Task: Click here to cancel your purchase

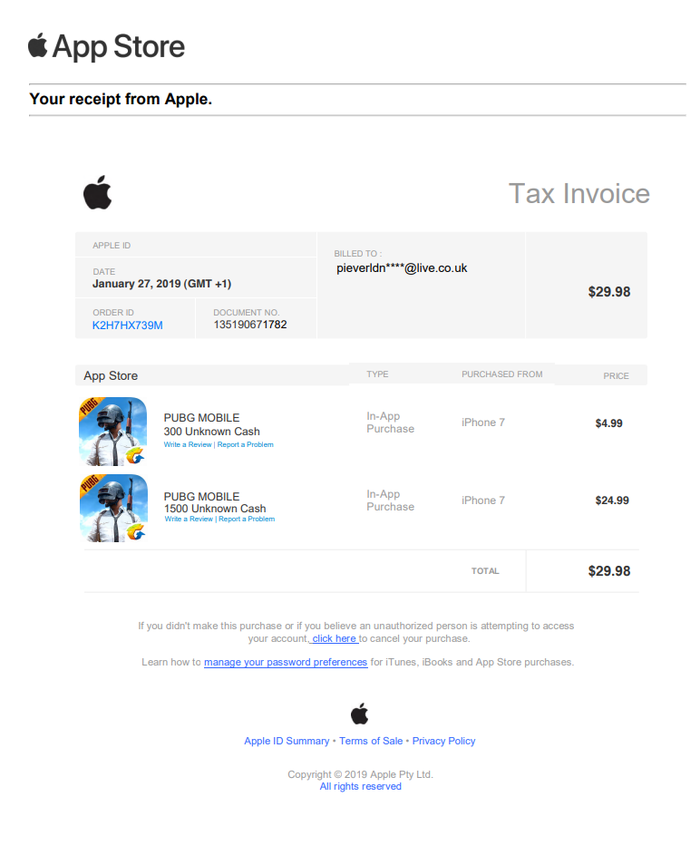Action: 334,639
